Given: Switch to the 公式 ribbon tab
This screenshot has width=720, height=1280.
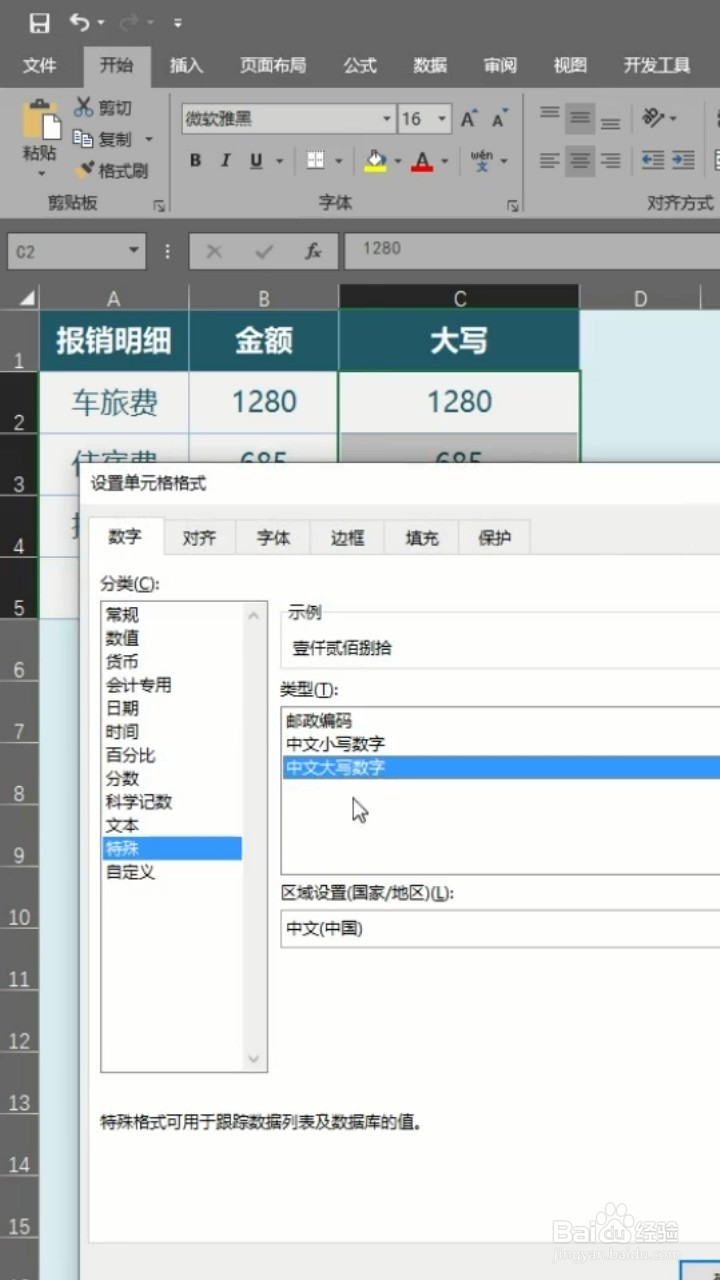Looking at the screenshot, I should pyautogui.click(x=360, y=65).
